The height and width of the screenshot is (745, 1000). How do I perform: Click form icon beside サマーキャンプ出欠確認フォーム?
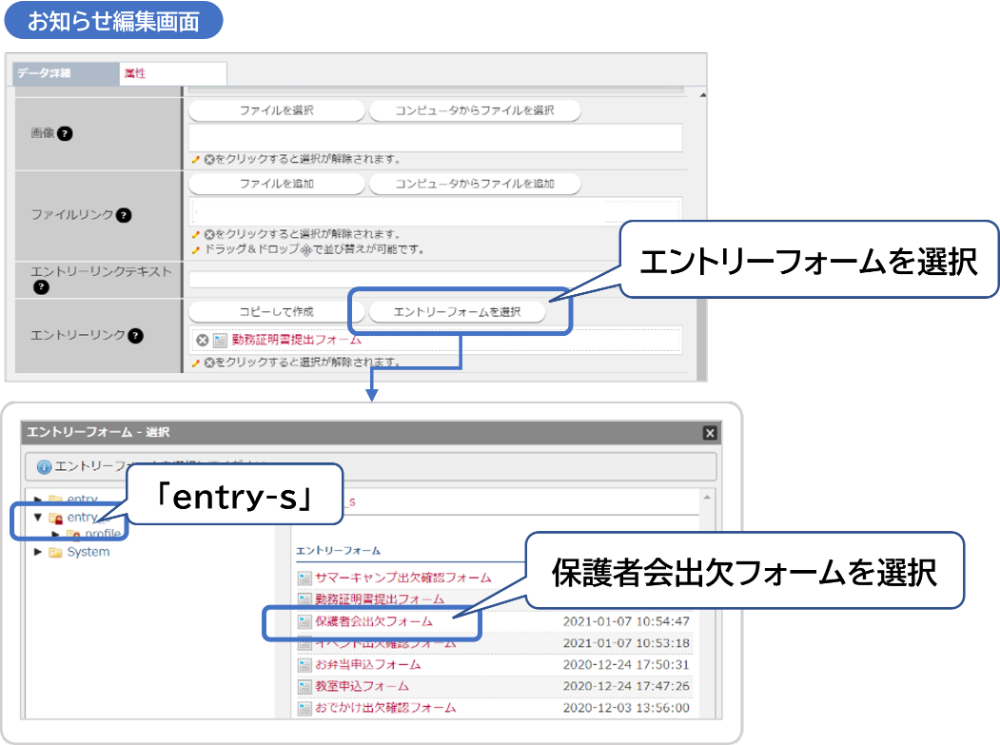point(304,579)
